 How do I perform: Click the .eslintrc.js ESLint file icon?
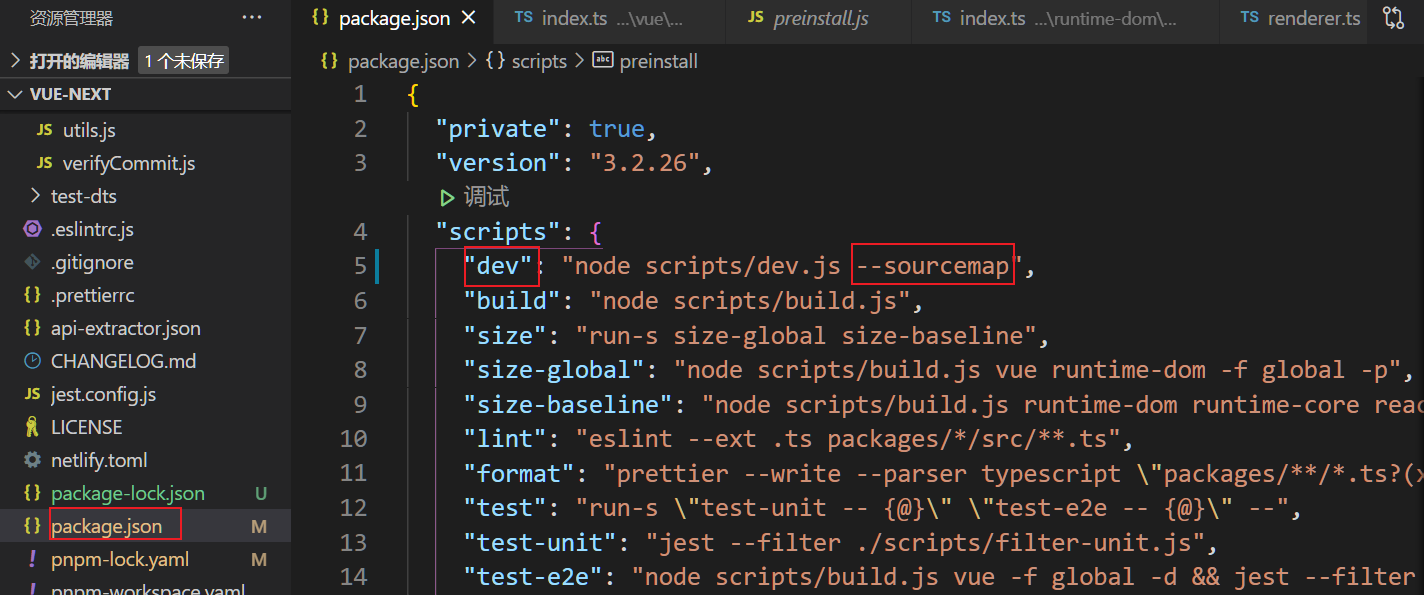[32, 229]
